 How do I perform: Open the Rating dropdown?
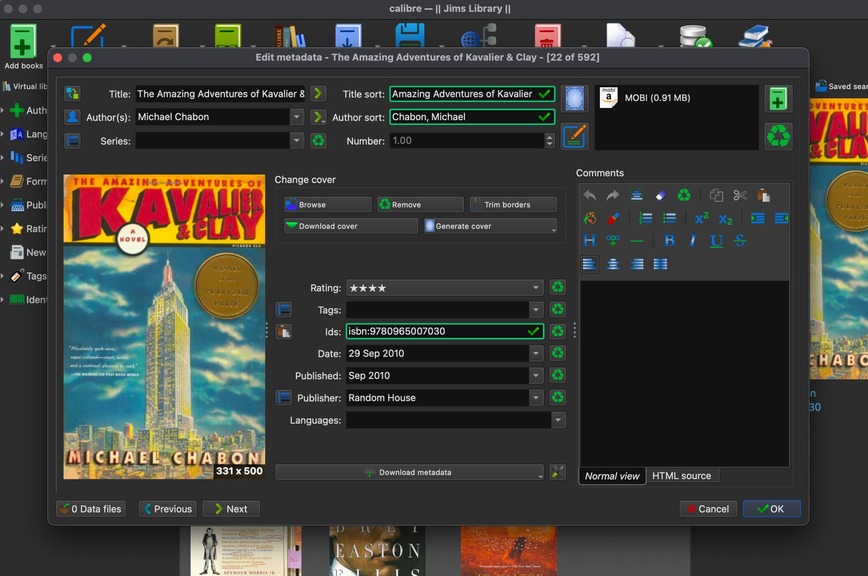(x=537, y=288)
